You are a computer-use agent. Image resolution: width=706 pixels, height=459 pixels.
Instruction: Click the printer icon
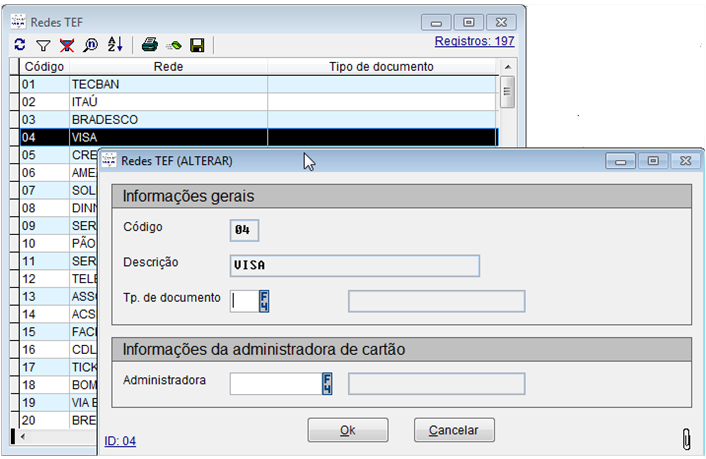(150, 45)
